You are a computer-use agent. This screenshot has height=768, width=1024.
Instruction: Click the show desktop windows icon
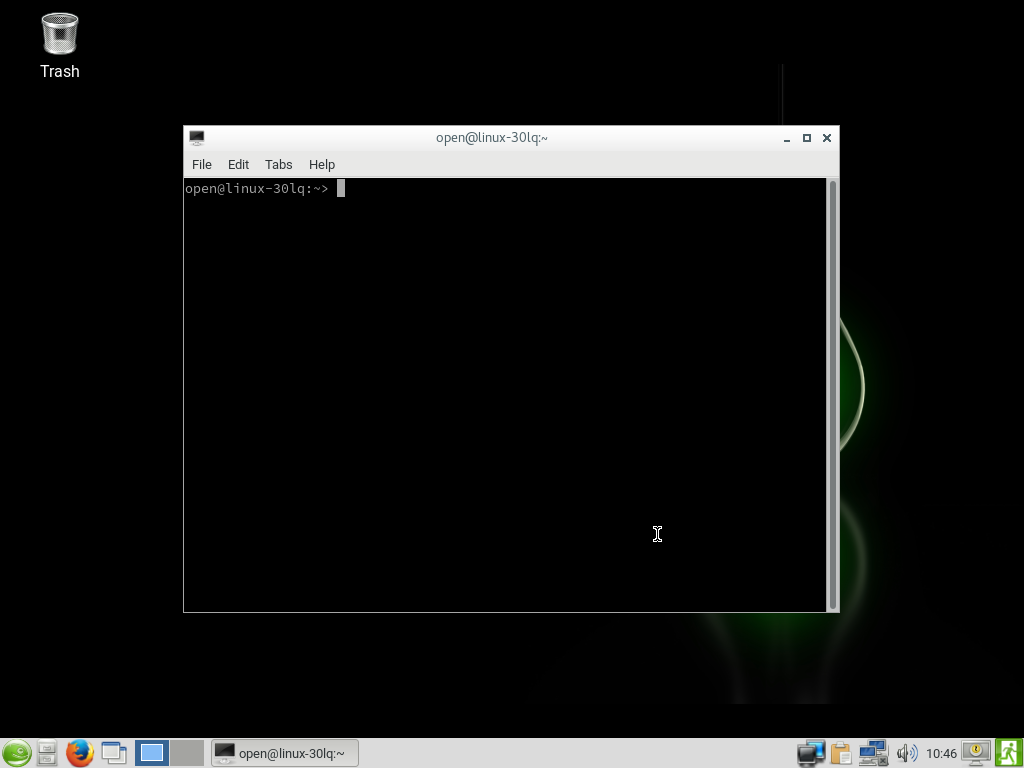click(114, 753)
